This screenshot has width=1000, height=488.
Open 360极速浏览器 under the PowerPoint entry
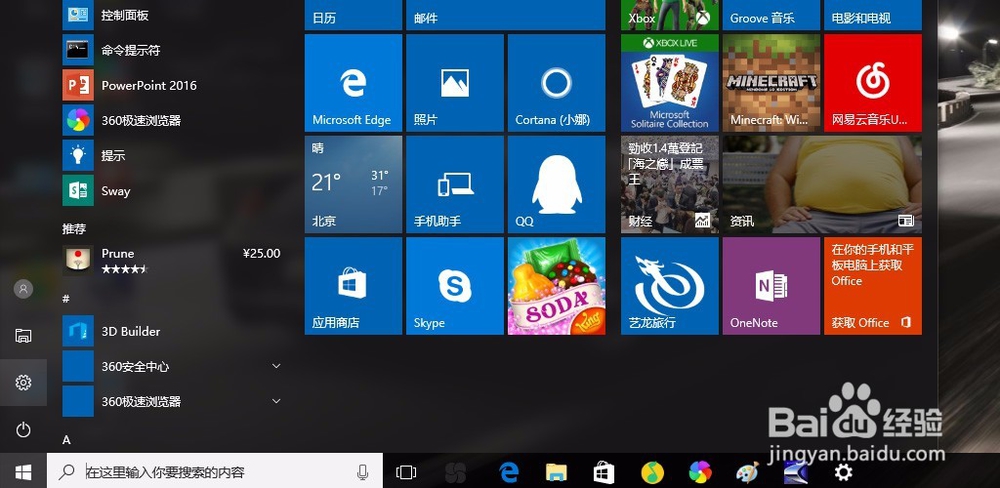pos(172,121)
